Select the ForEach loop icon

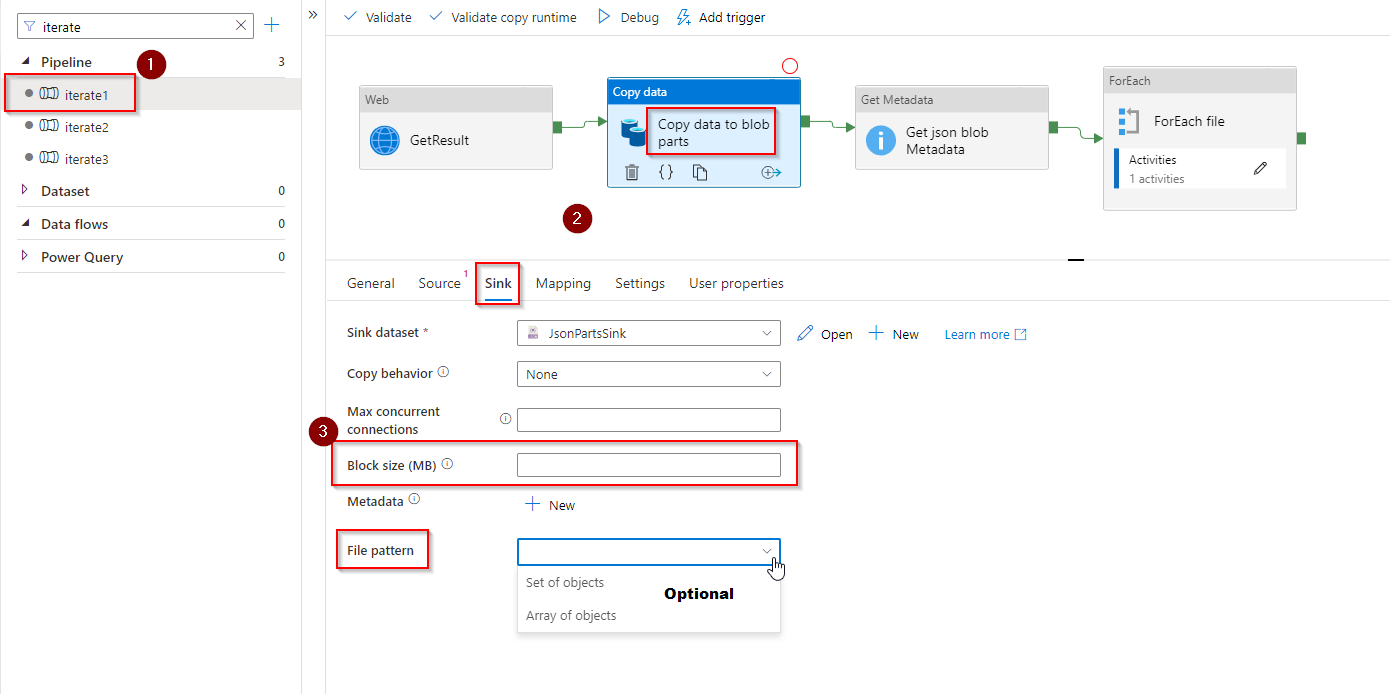point(1129,121)
